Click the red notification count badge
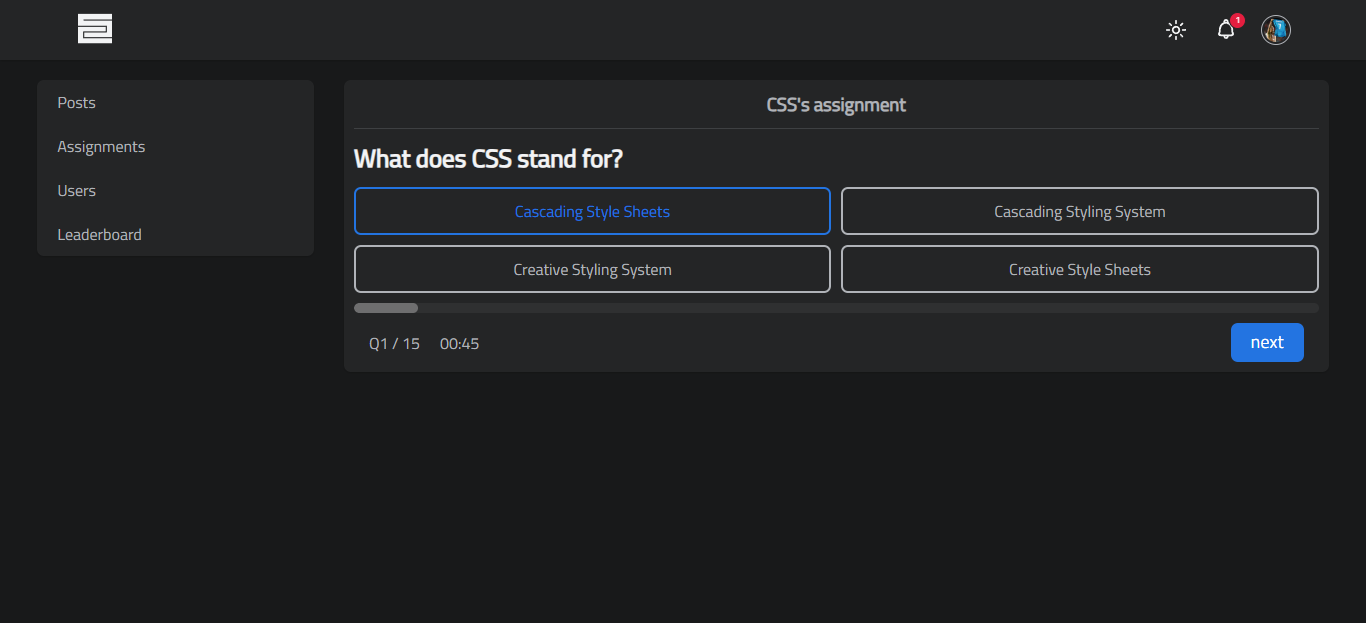This screenshot has width=1366, height=623. click(1238, 20)
